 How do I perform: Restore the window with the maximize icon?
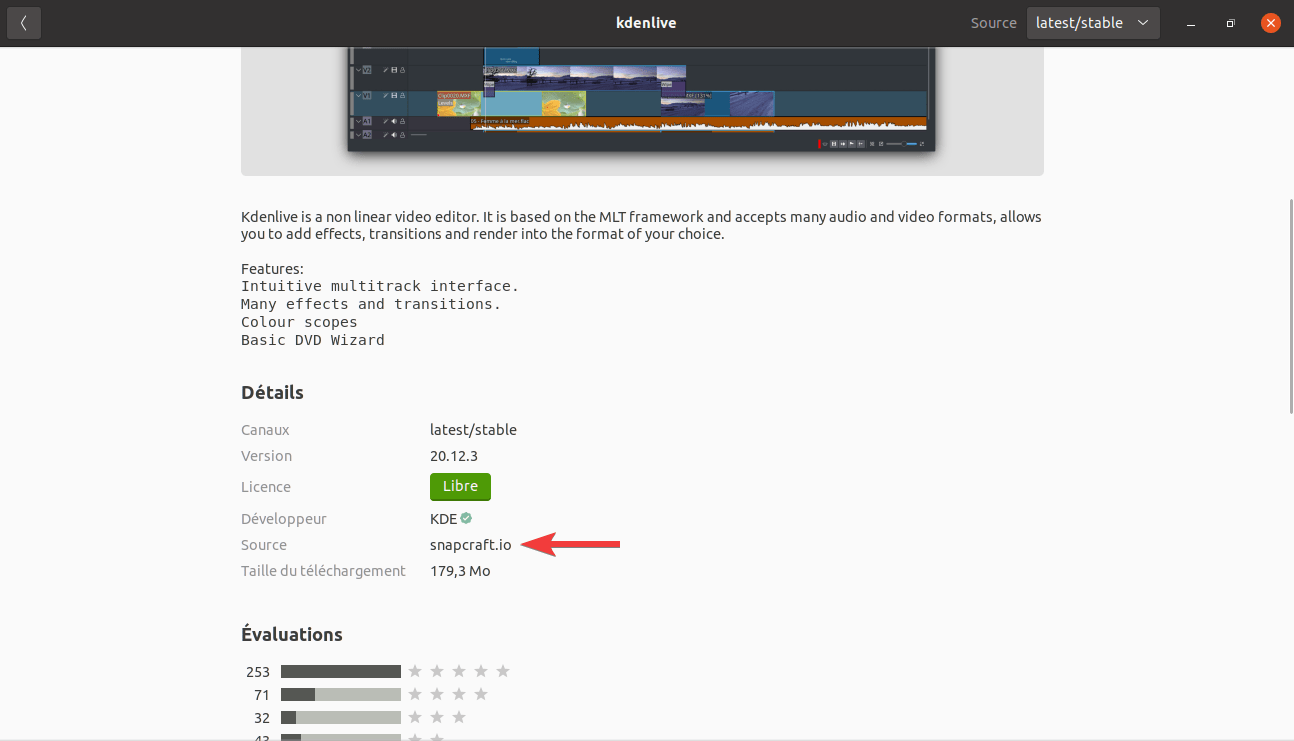(x=1230, y=23)
